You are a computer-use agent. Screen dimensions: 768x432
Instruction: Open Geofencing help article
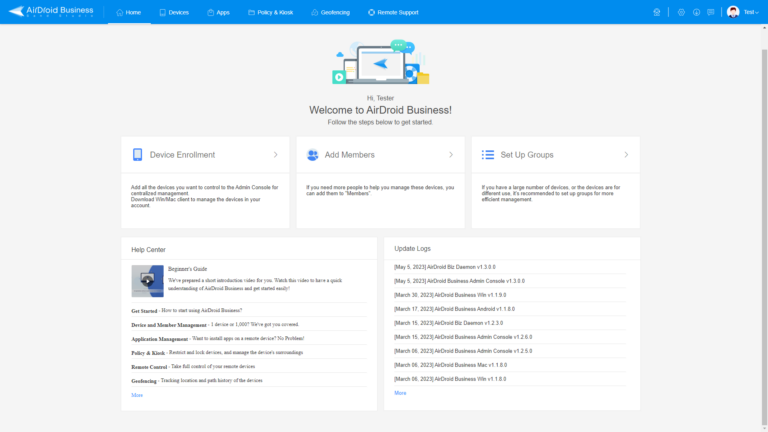point(197,381)
